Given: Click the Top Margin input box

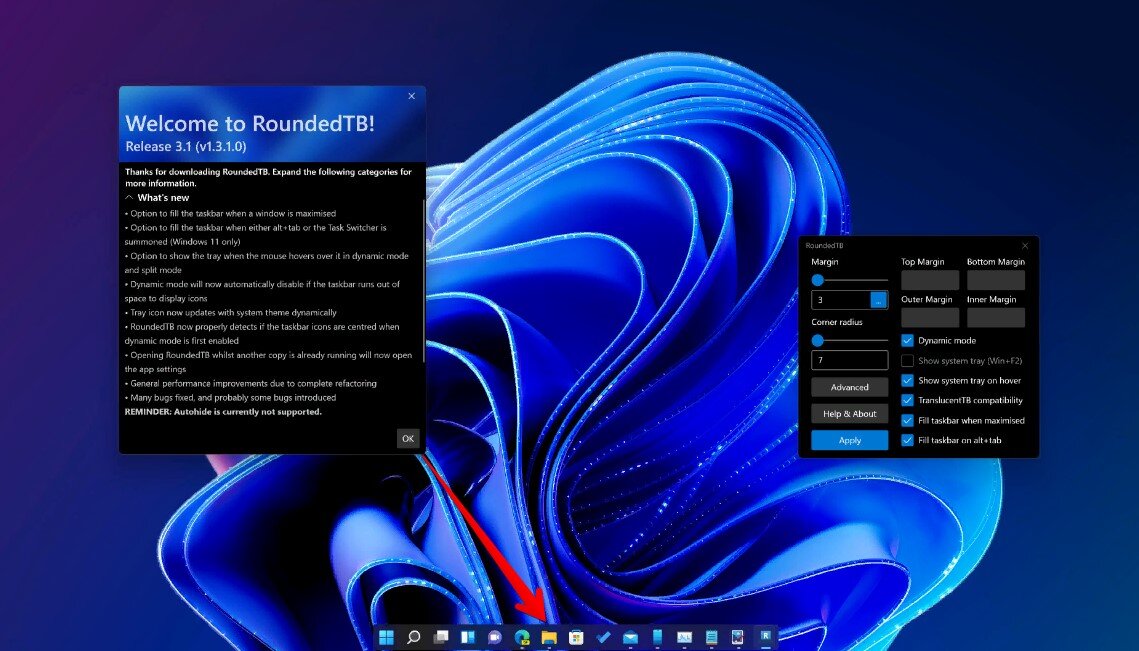Looking at the screenshot, I should tap(930, 280).
